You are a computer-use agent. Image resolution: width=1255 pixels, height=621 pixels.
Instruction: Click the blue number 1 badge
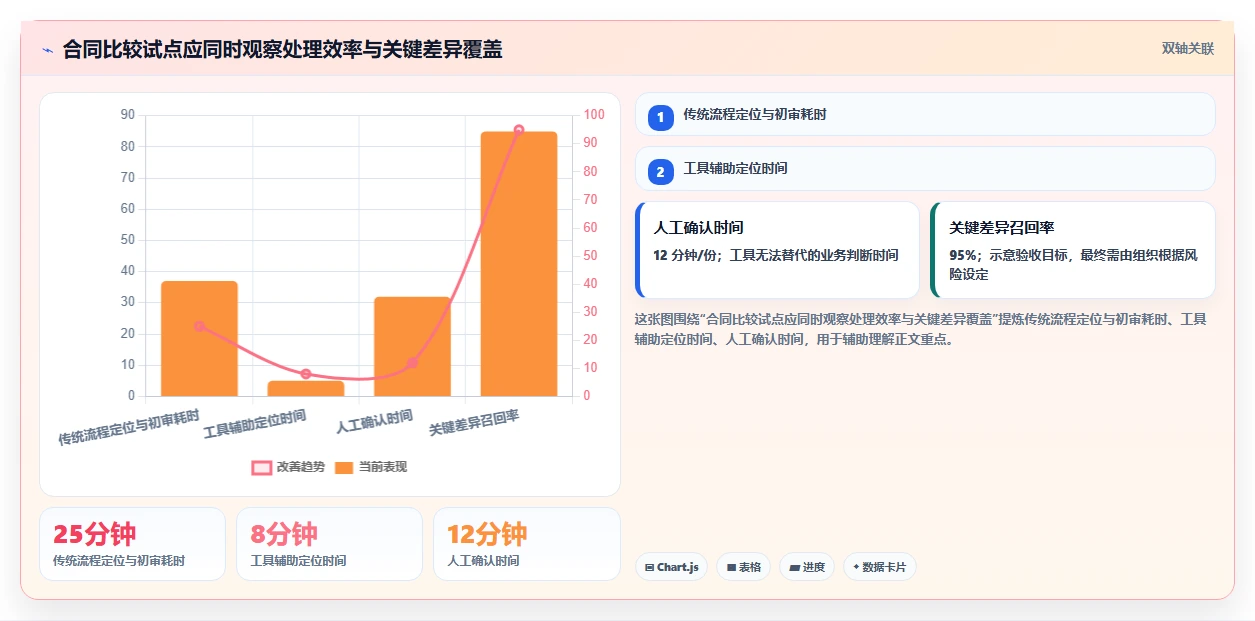click(x=660, y=118)
